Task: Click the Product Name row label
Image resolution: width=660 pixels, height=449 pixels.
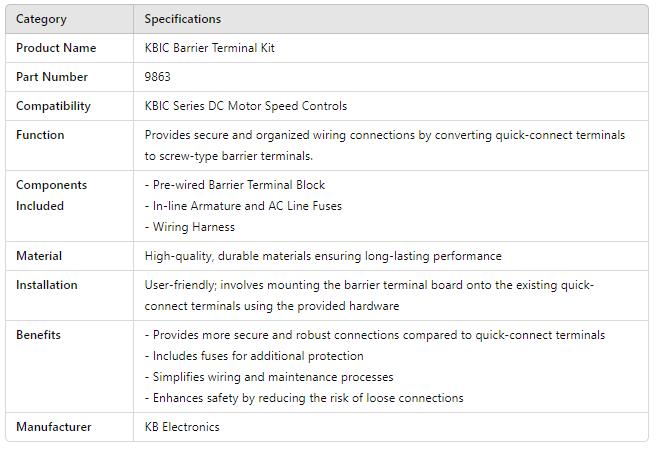Action: [x=56, y=48]
